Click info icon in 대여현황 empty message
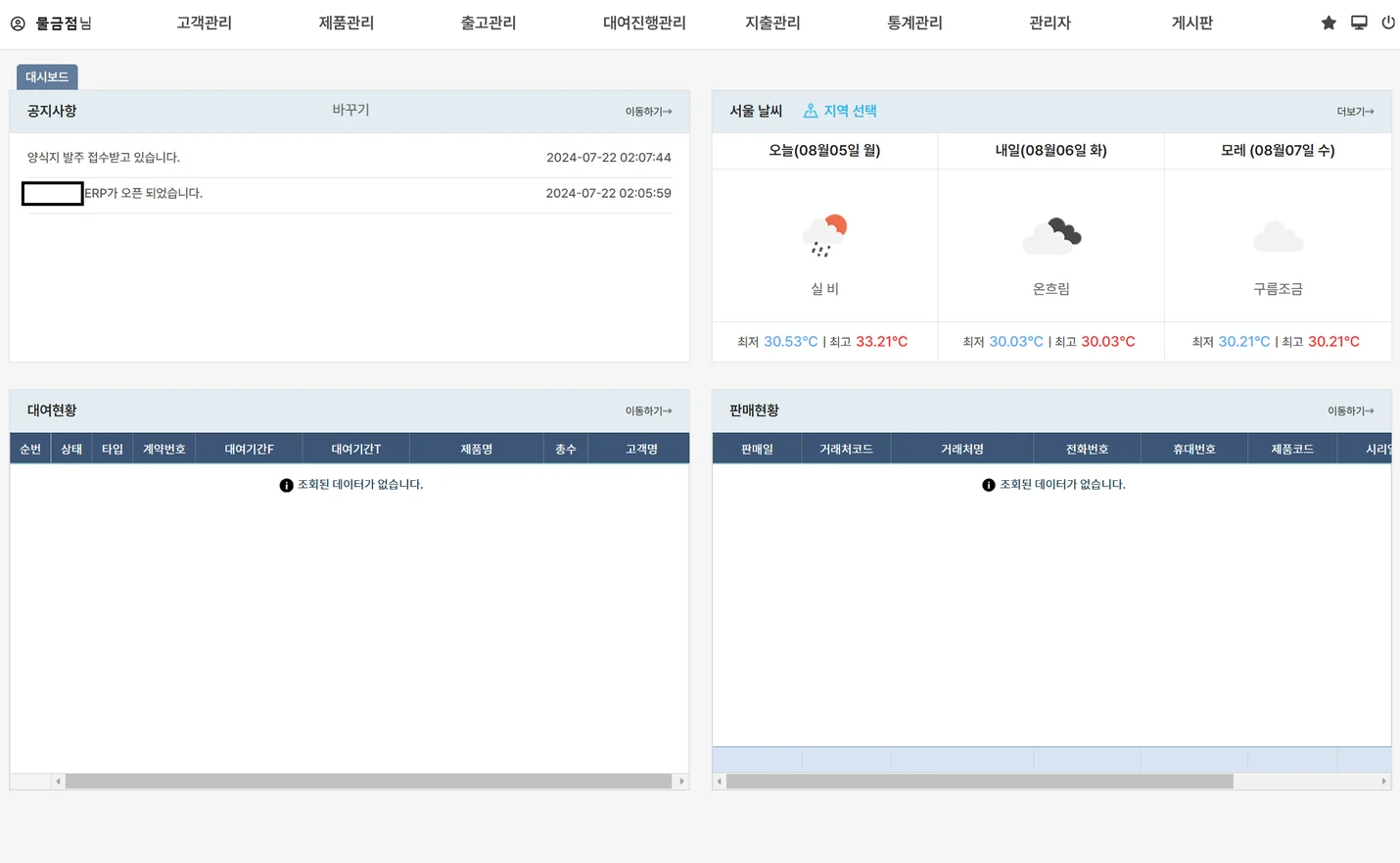 (x=286, y=485)
